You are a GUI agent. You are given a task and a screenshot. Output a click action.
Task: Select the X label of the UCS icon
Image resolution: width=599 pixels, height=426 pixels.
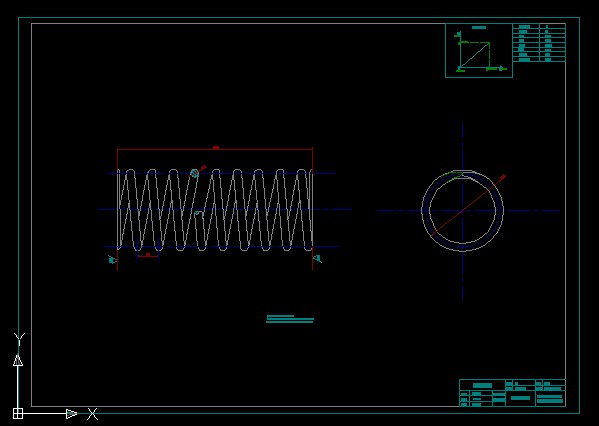pyautogui.click(x=92, y=414)
